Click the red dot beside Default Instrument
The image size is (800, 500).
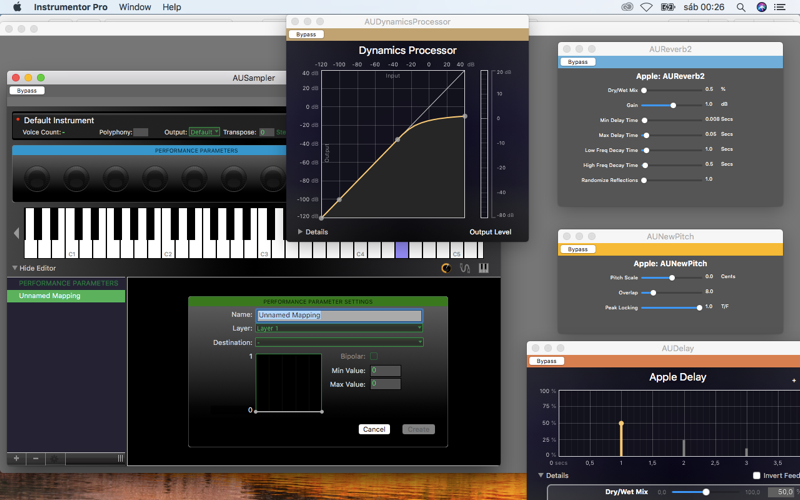(x=18, y=119)
